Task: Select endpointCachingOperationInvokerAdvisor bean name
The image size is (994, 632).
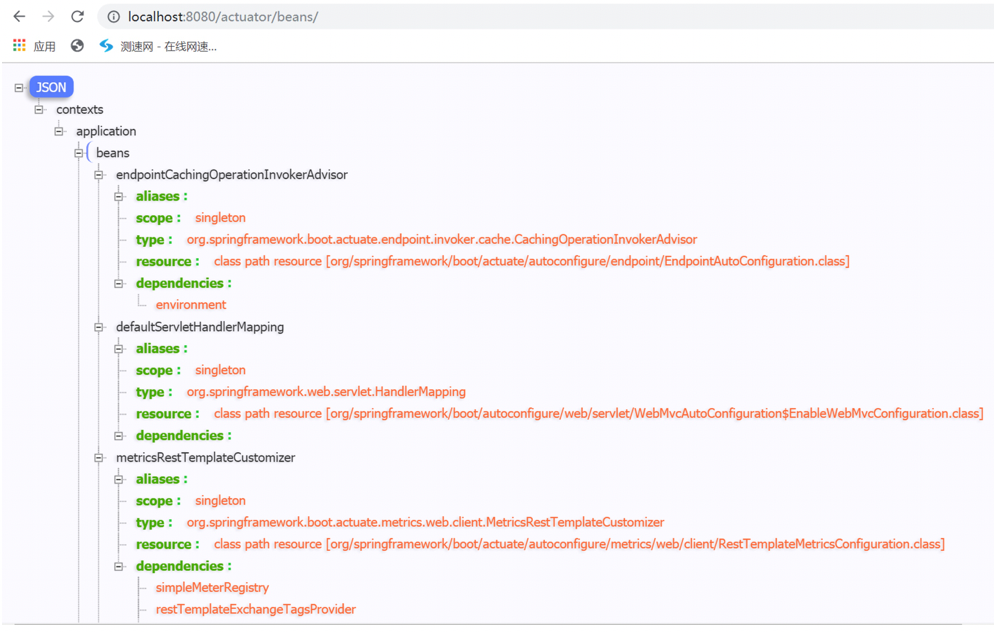Action: click(231, 174)
